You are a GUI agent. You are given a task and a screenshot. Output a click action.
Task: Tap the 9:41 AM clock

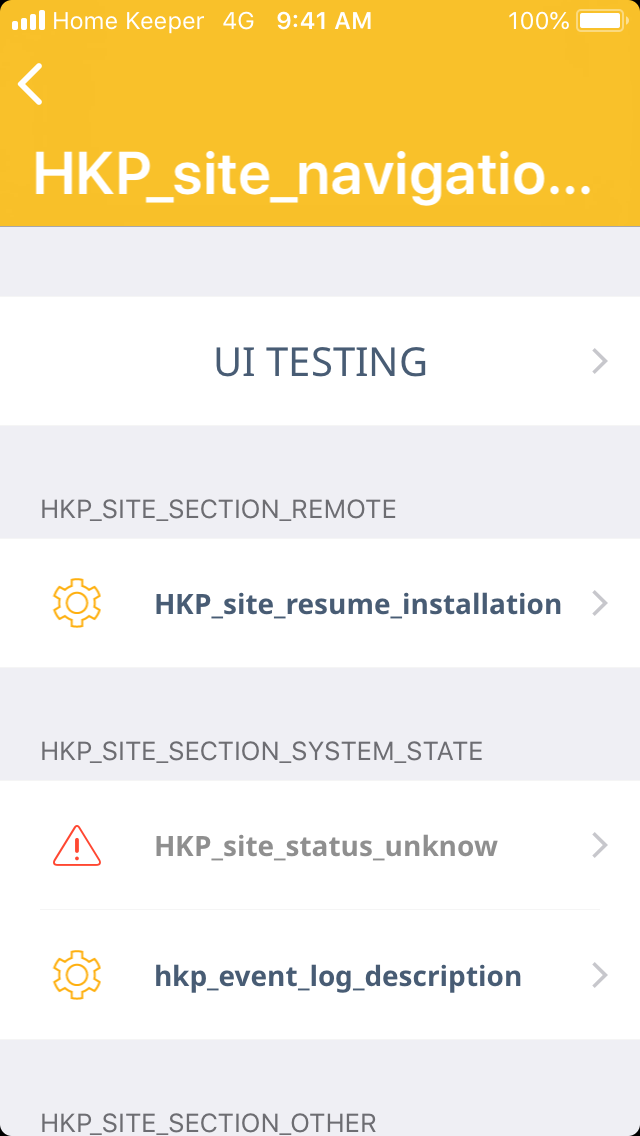click(x=324, y=20)
